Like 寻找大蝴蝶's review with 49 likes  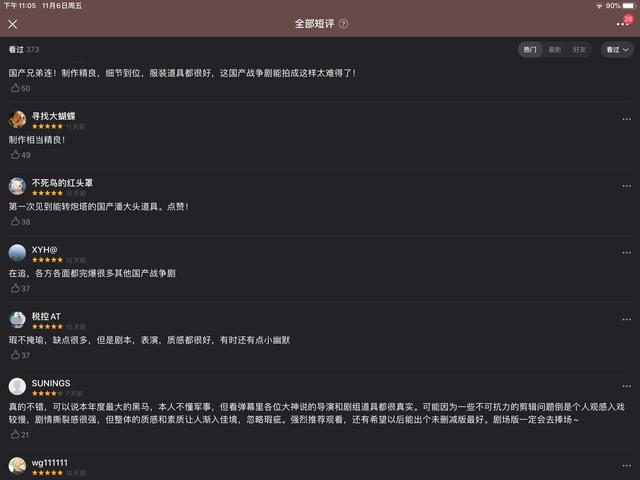[20, 155]
